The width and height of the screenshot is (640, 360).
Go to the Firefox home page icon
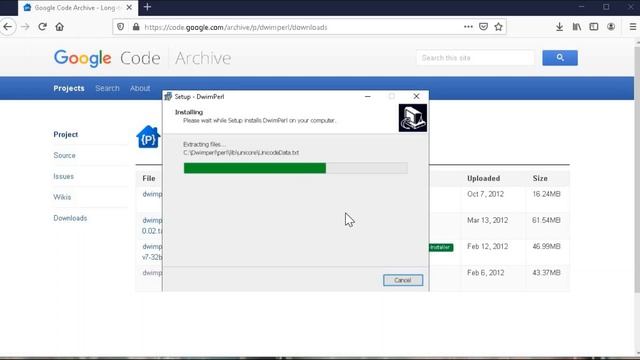[60, 27]
